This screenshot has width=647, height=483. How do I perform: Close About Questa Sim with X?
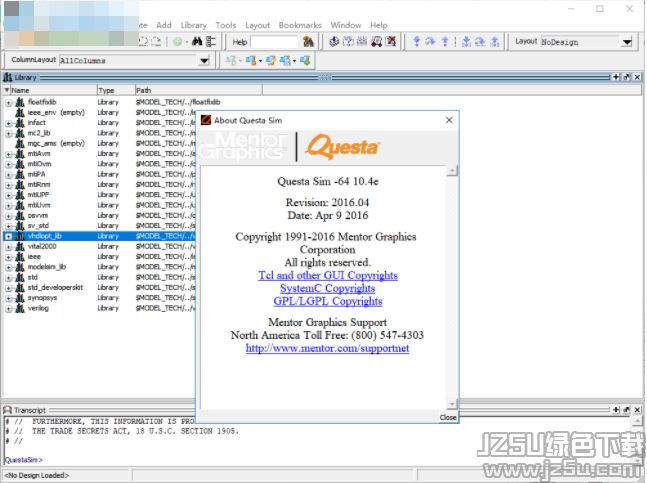(x=449, y=120)
